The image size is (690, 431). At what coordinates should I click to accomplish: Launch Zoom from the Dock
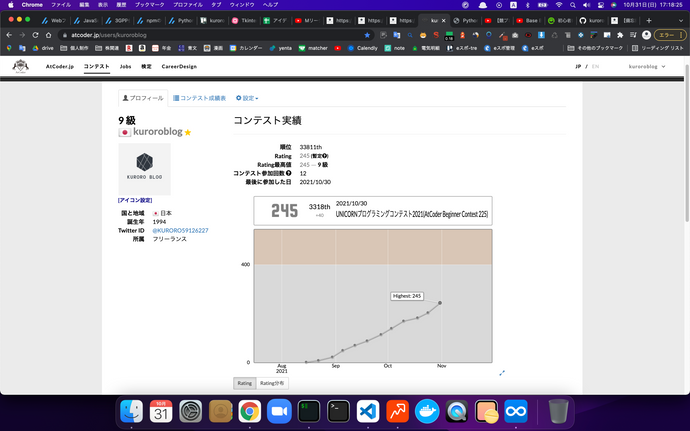click(x=279, y=412)
